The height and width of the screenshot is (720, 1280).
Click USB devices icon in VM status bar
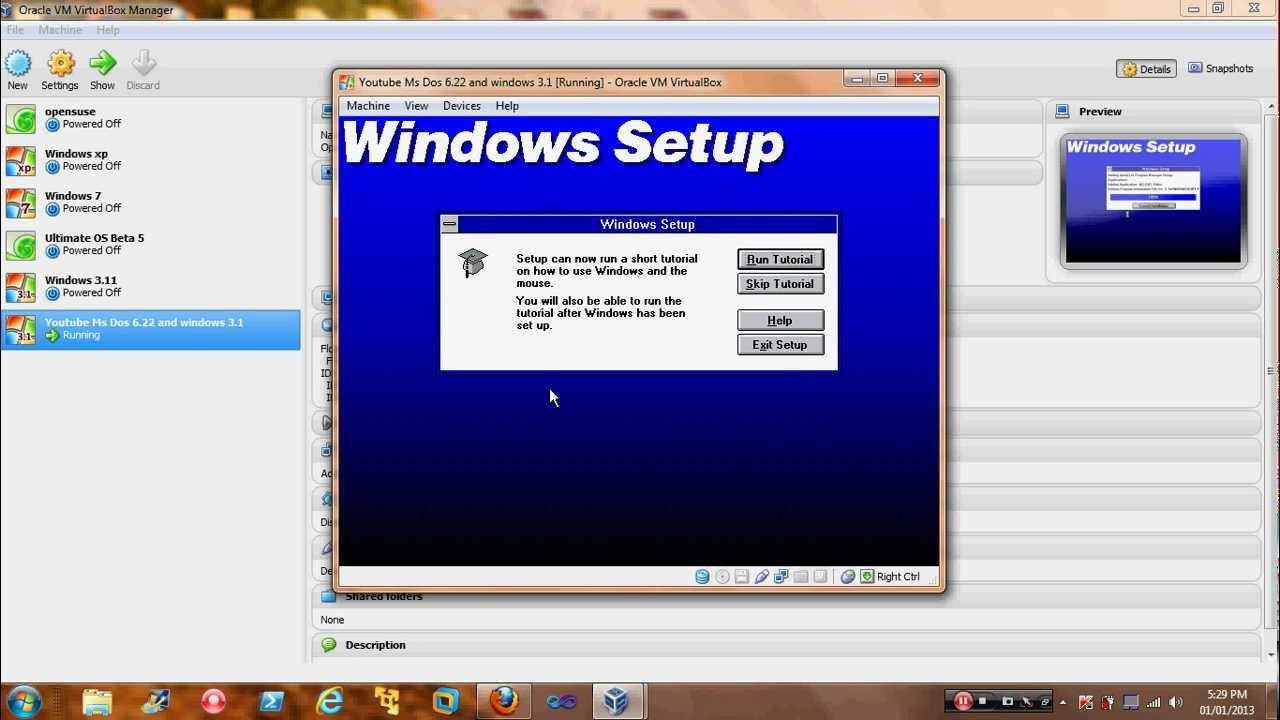(x=762, y=577)
